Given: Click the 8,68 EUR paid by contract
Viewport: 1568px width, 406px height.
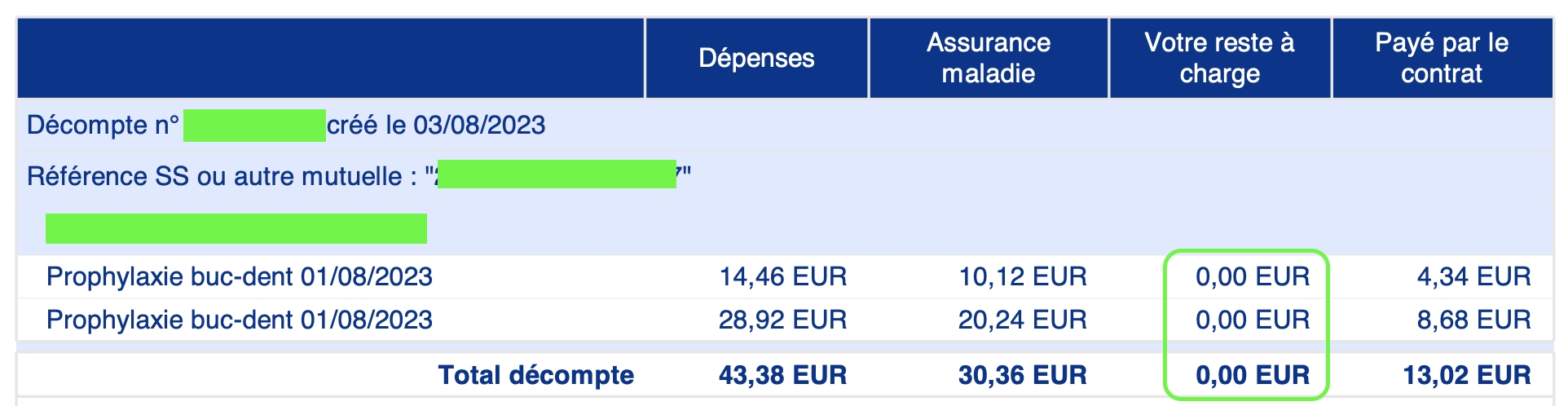Looking at the screenshot, I should (x=1474, y=320).
